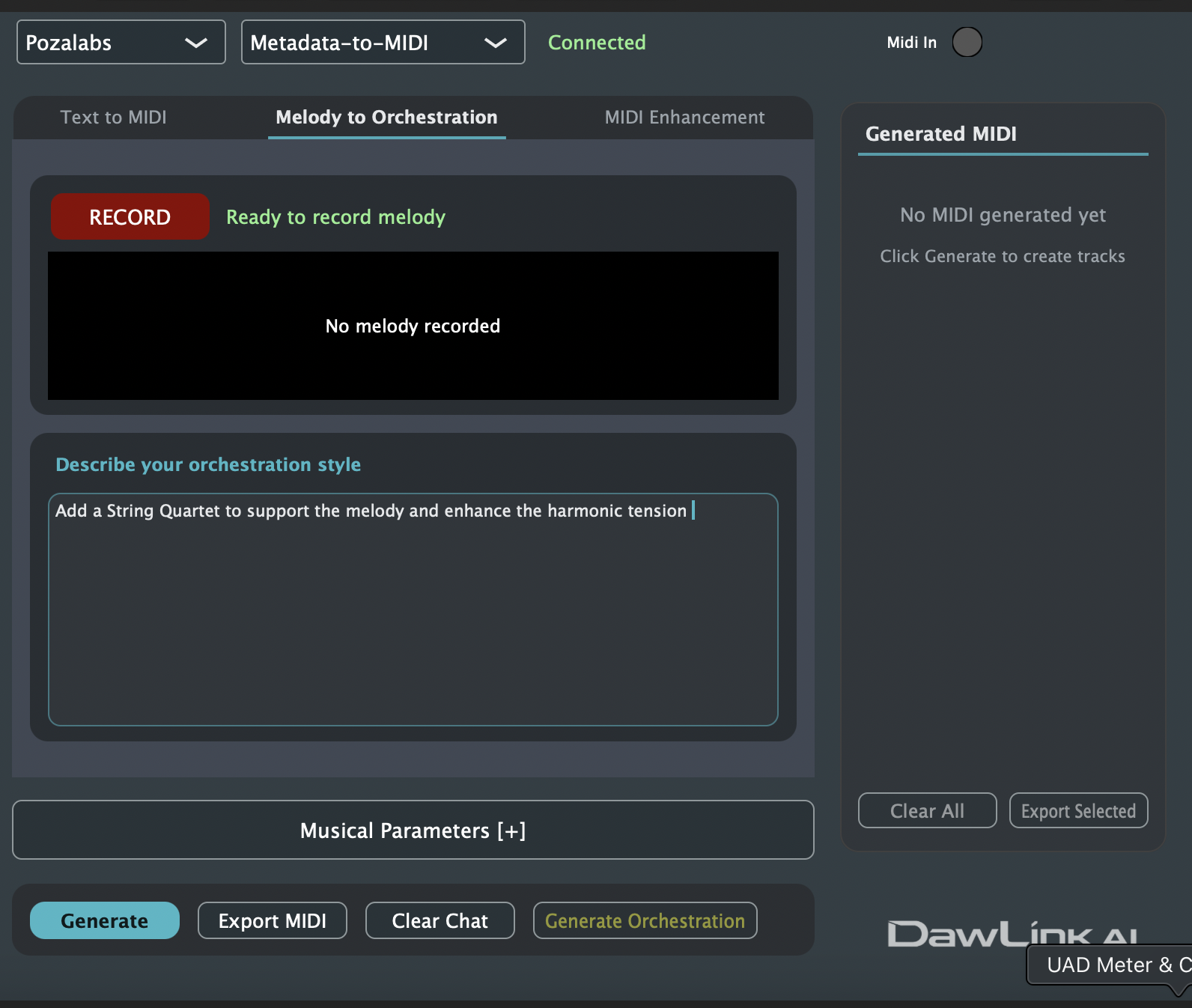Screen dimensions: 1192x1008
Task: Open the Pozalabs provider dropdown
Action: pos(121,42)
